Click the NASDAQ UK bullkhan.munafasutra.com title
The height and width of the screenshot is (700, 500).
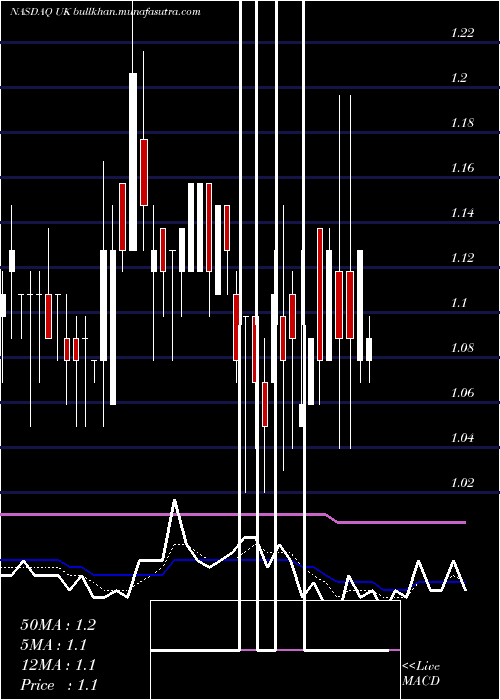pos(105,12)
